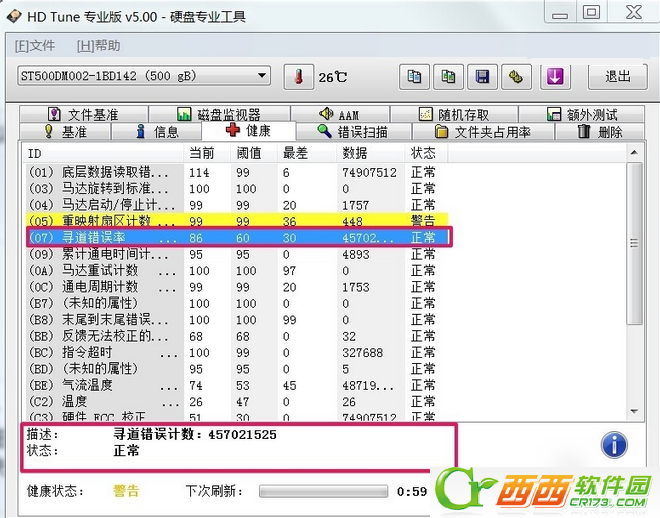
Task: Maximize the HD Tune window
Action: (x=591, y=12)
